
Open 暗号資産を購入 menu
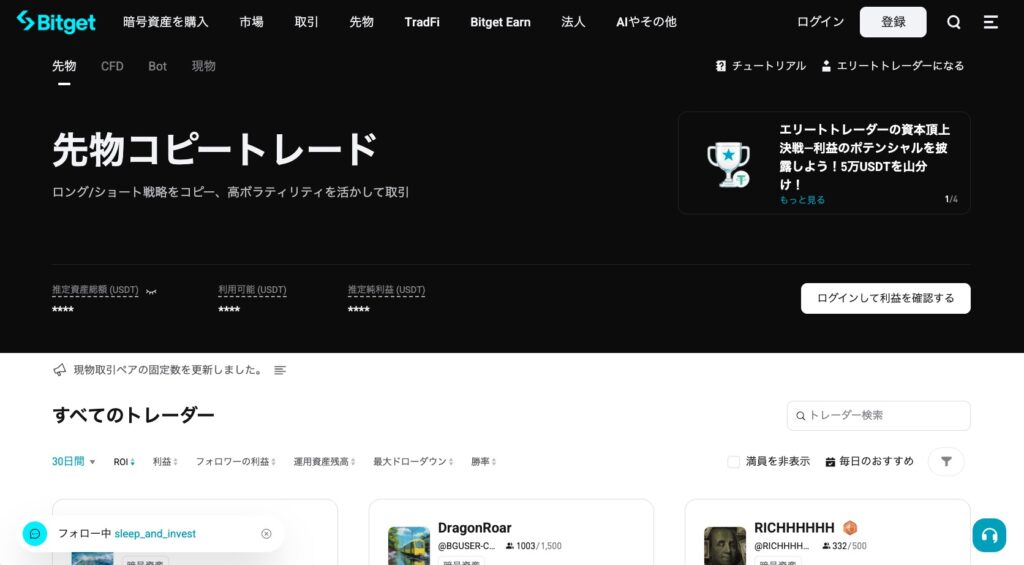coord(166,22)
